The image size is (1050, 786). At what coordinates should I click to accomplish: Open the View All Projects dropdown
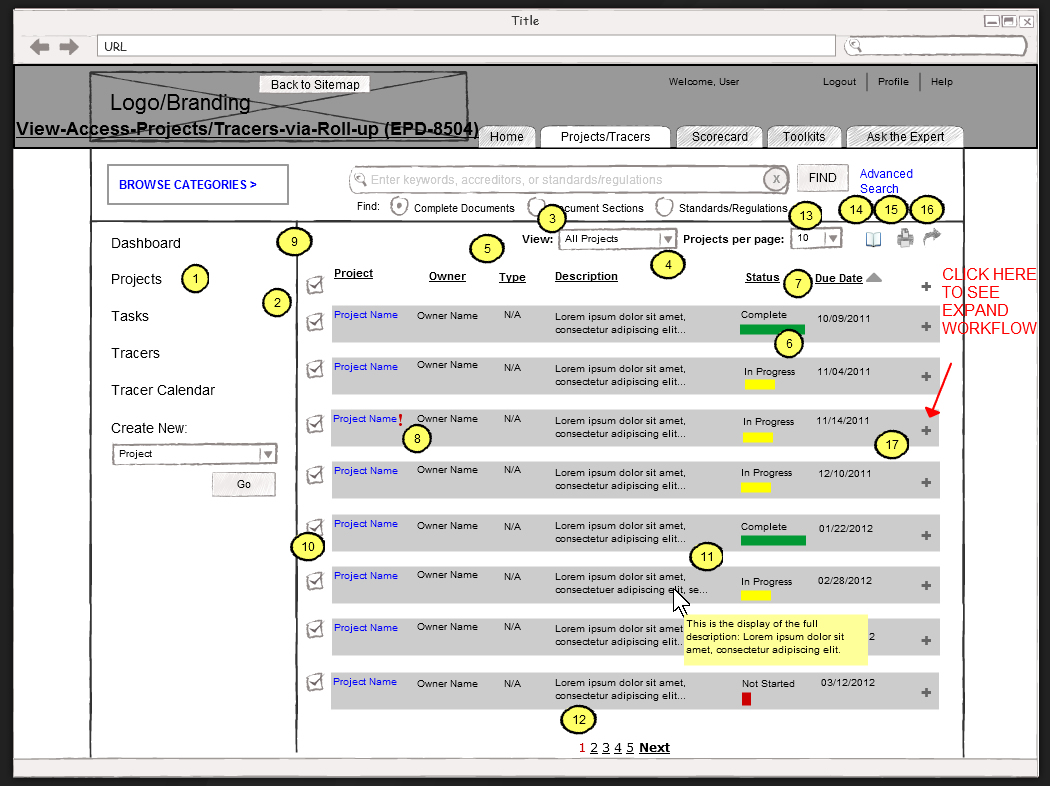[x=617, y=239]
